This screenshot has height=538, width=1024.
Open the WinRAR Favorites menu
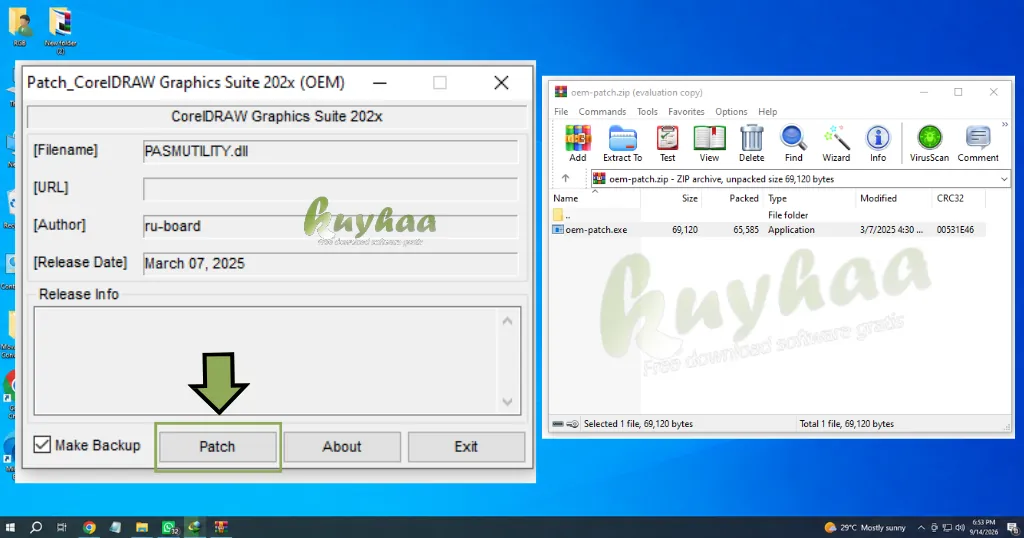686,112
